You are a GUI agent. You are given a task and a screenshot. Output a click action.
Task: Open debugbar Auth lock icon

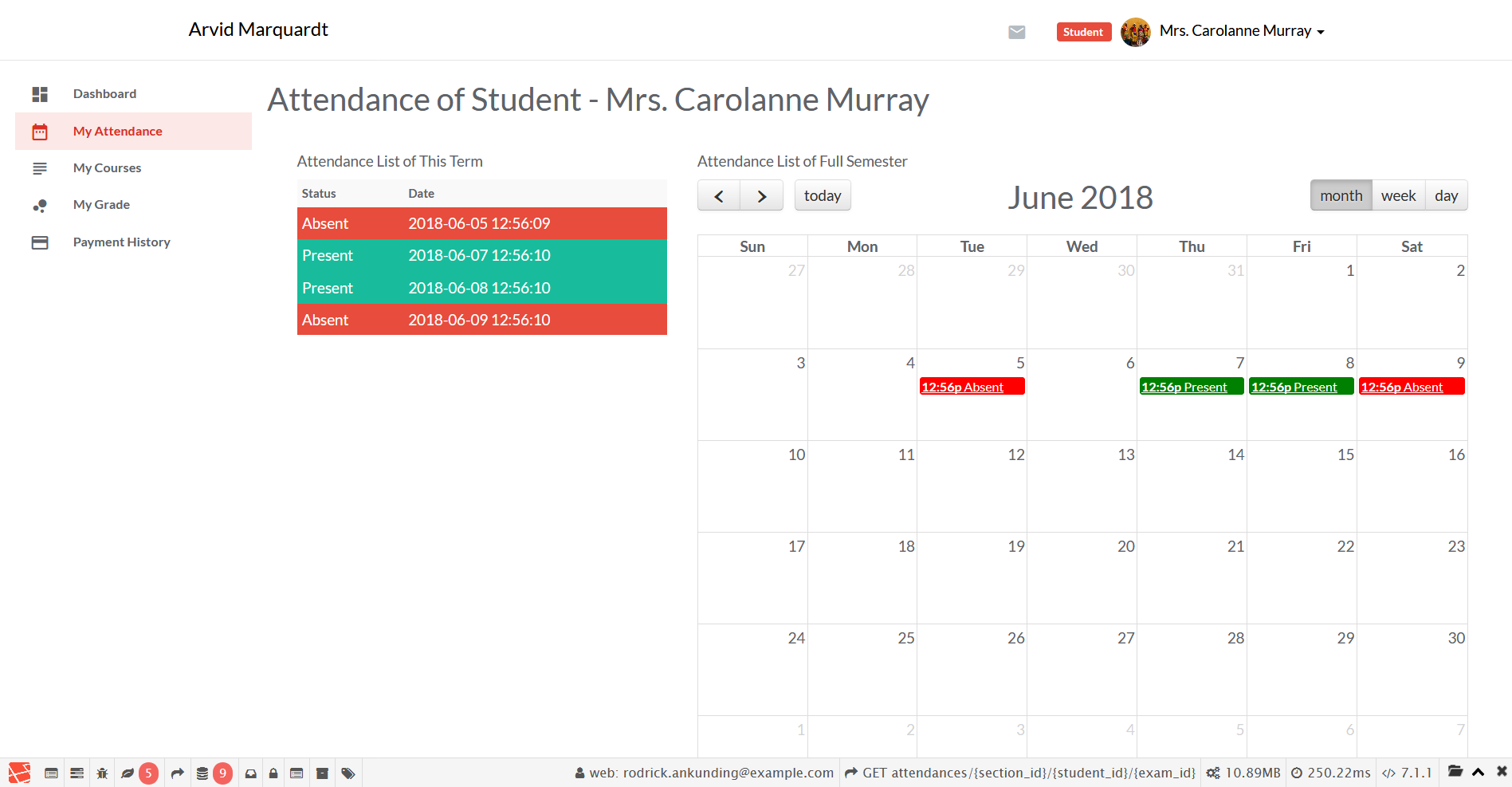[x=273, y=773]
